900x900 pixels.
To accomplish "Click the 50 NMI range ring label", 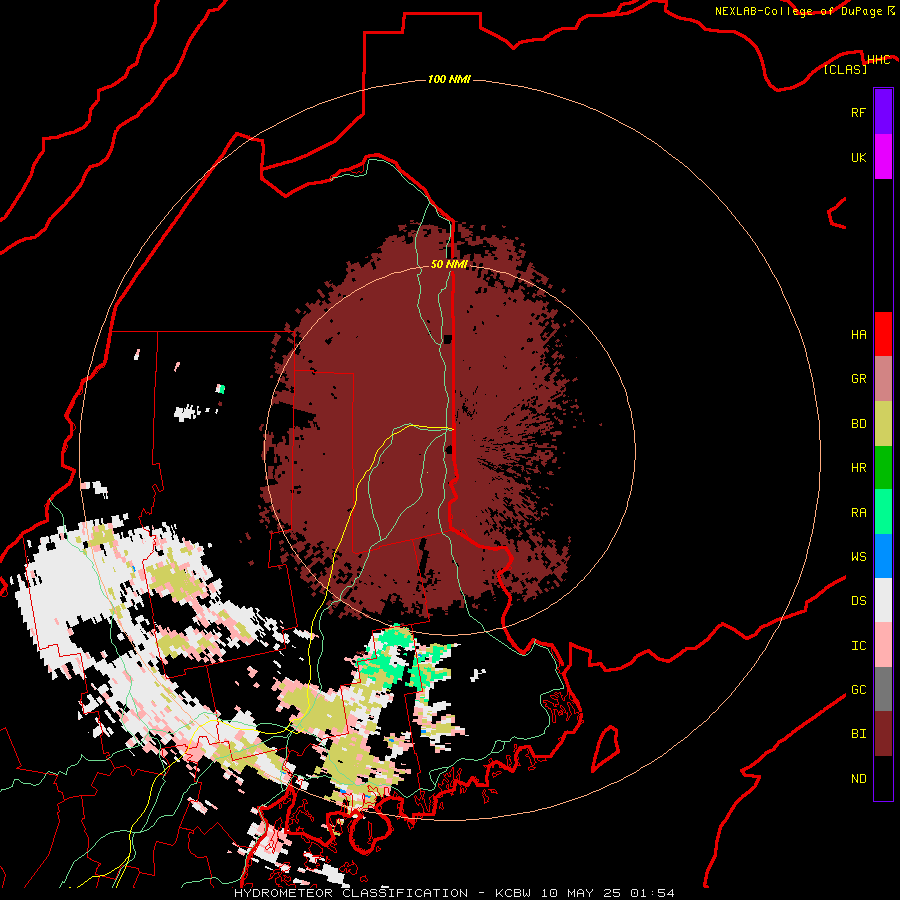I will (x=449, y=264).
